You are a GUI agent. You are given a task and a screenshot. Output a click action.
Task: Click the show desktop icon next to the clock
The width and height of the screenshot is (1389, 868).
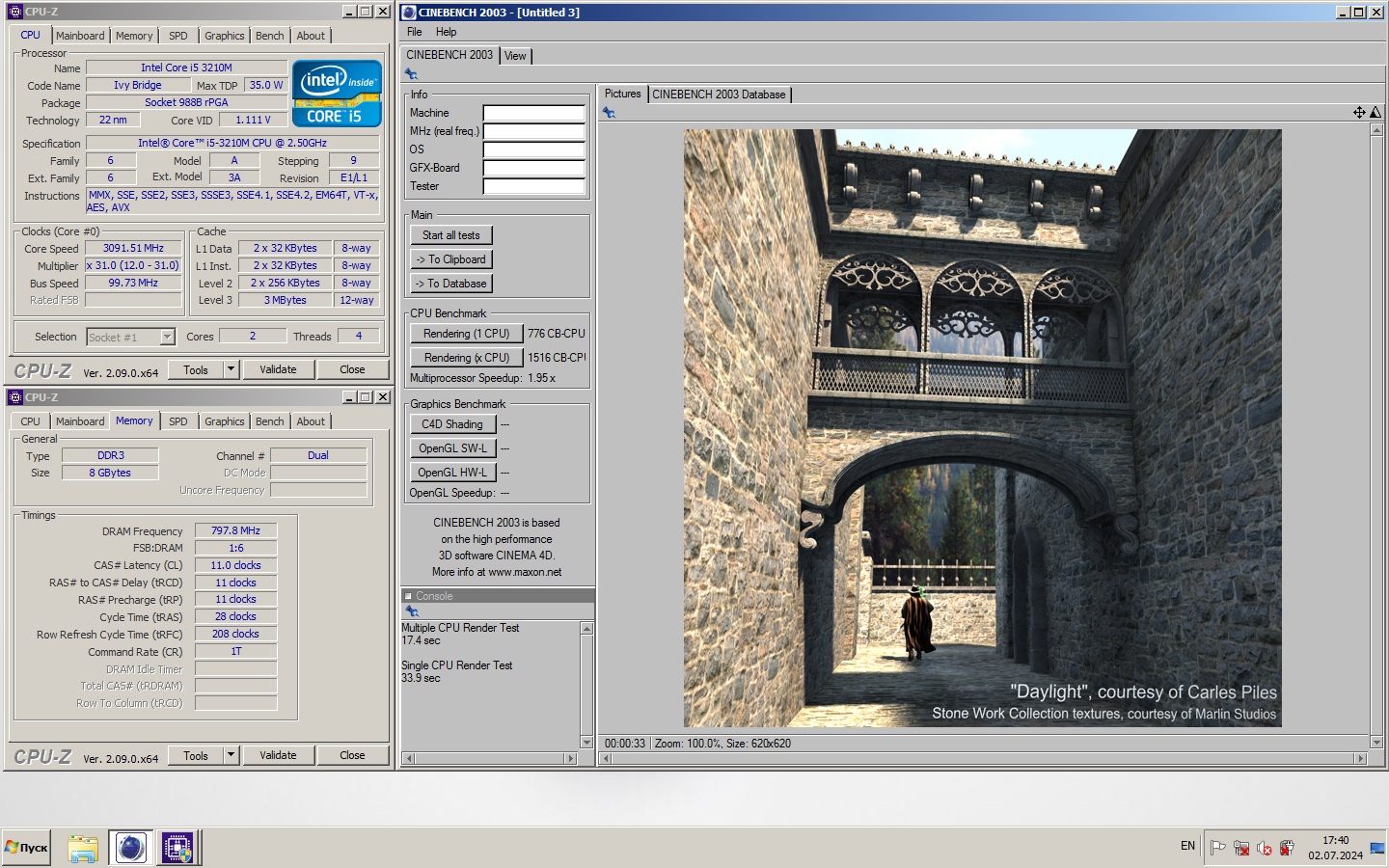point(1377,848)
